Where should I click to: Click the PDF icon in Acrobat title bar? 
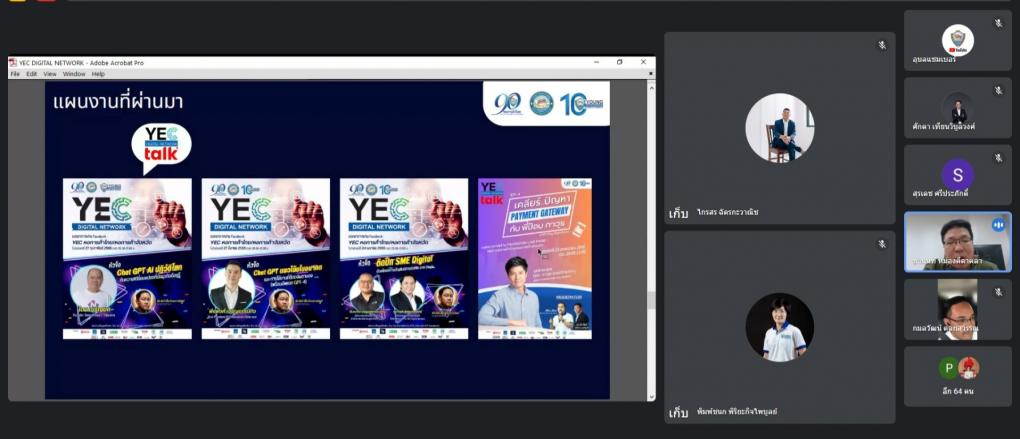click(x=12, y=62)
